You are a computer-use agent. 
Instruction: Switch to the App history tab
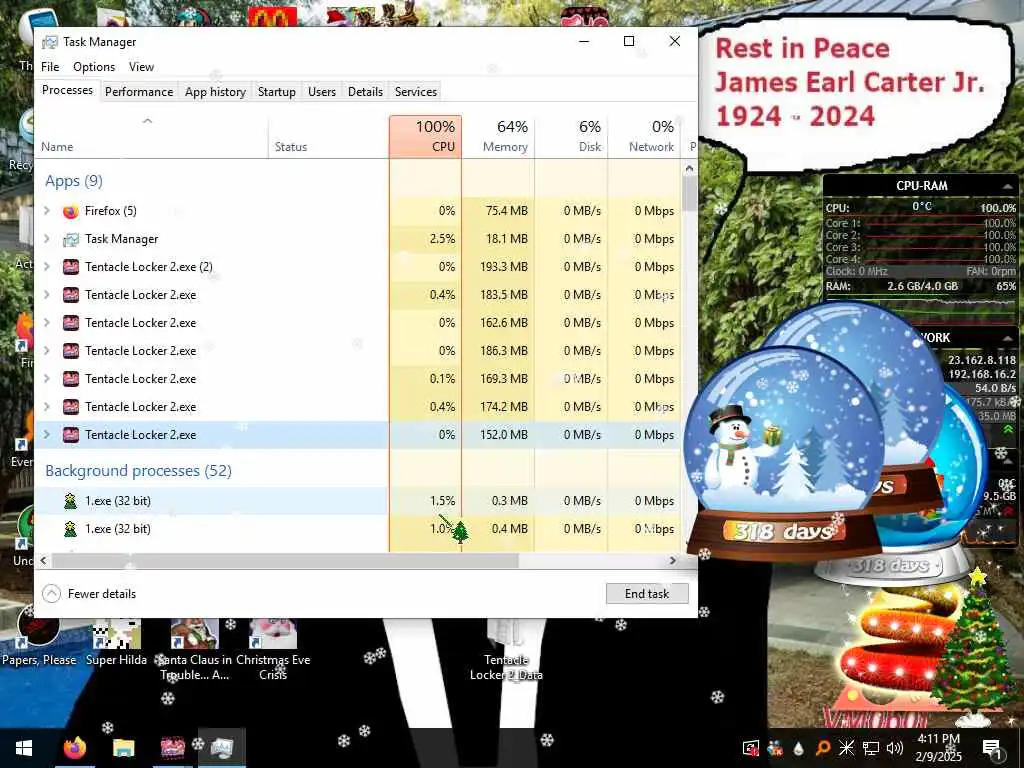[x=216, y=92]
